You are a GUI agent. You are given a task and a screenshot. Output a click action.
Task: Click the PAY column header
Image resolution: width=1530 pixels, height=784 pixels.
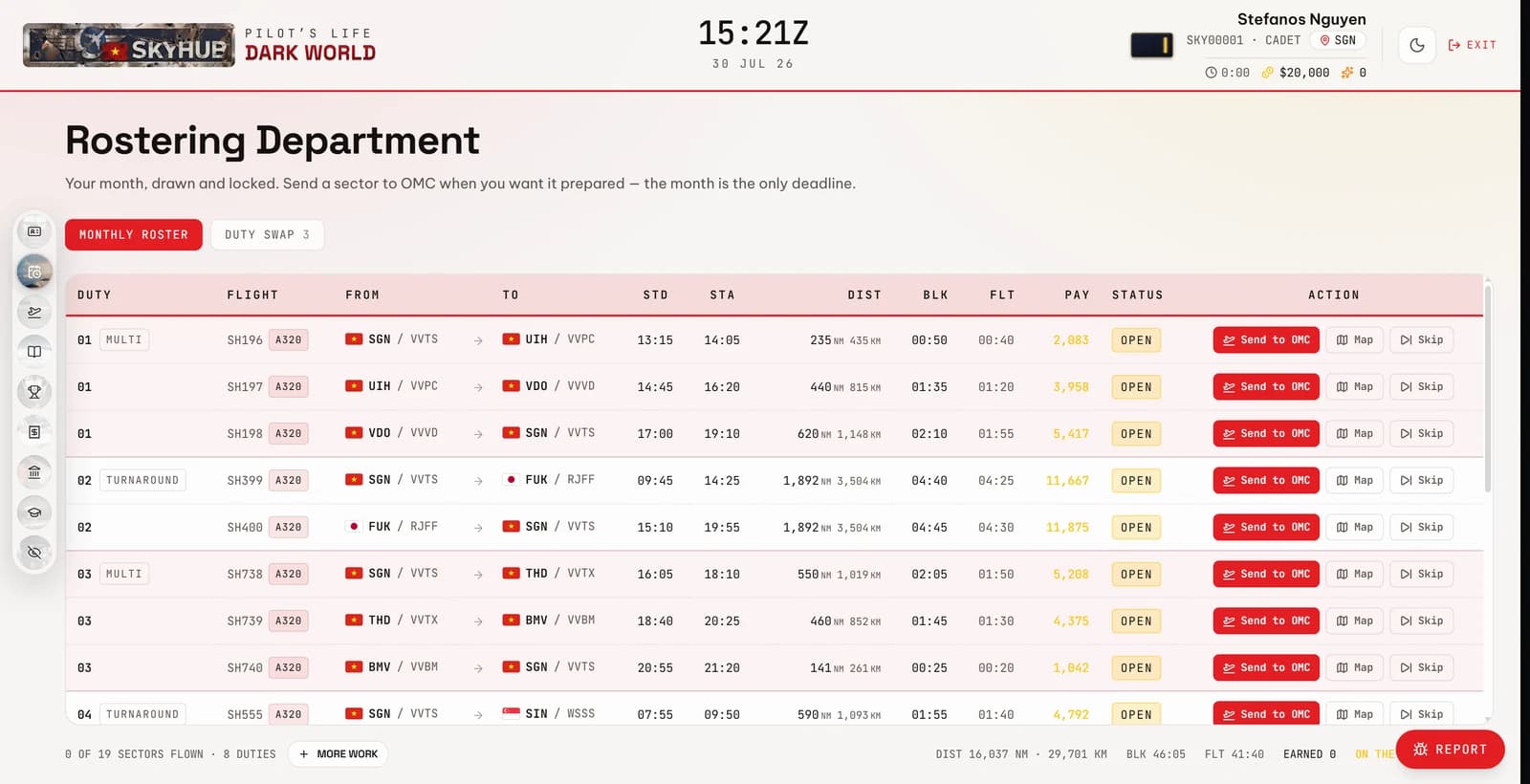(x=1077, y=295)
